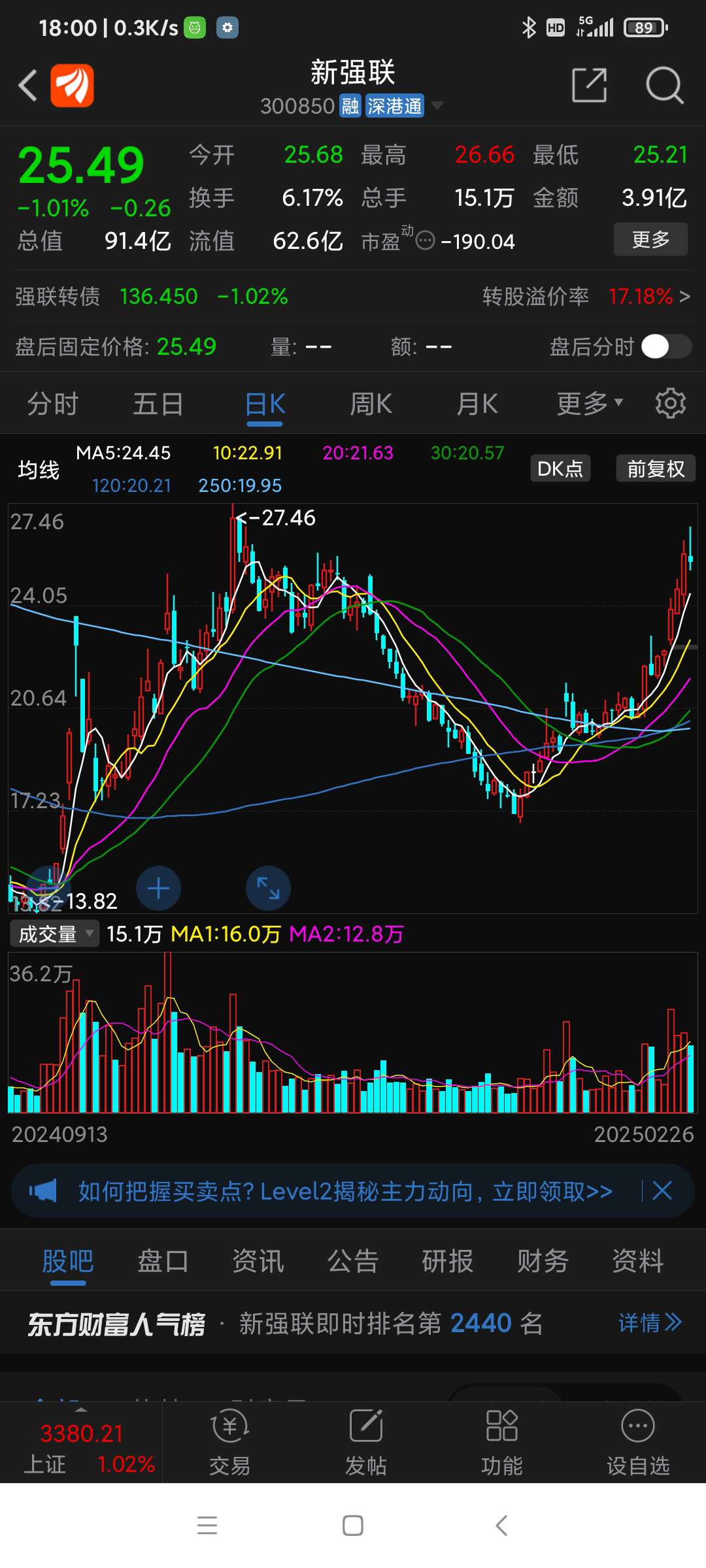Tap the Android home button

[x=353, y=1526]
